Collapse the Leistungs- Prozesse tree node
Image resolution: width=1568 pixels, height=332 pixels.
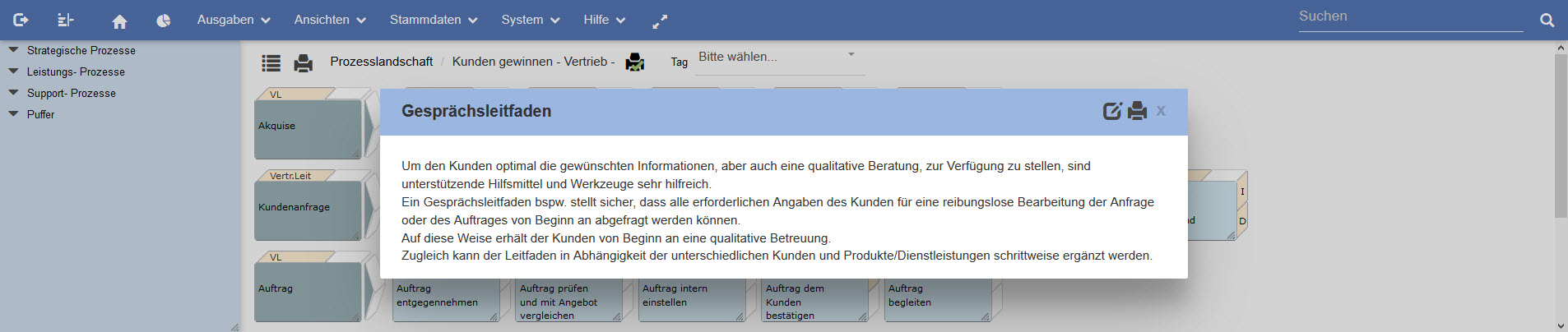click(x=13, y=71)
